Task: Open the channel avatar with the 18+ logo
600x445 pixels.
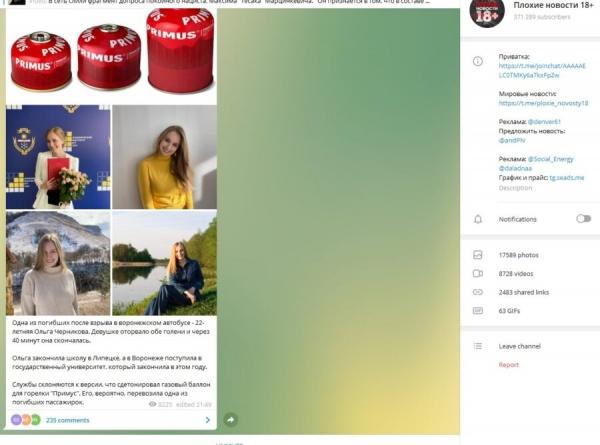Action: [x=487, y=13]
